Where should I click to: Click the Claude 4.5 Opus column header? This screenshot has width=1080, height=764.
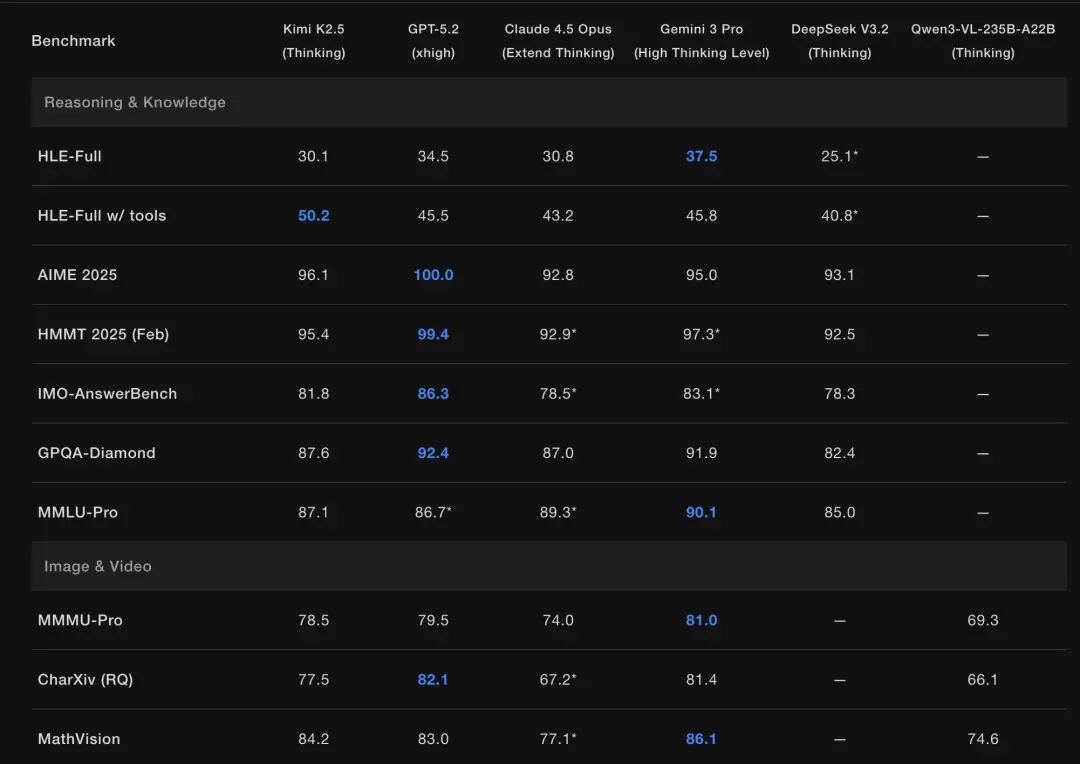(558, 41)
